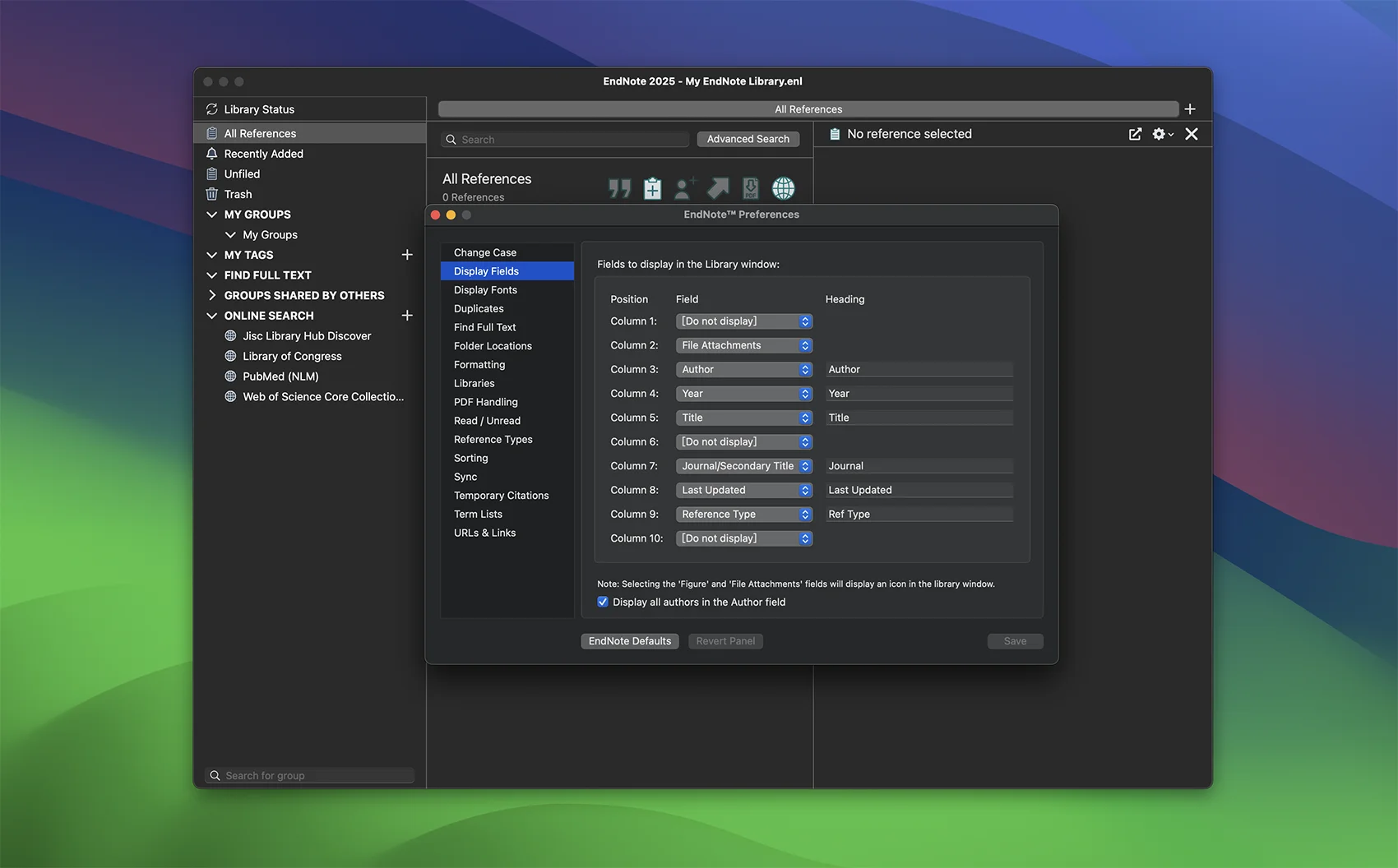Click the new reference clipboard plus icon
Viewport: 1398px width, 868px height.
[x=652, y=188]
